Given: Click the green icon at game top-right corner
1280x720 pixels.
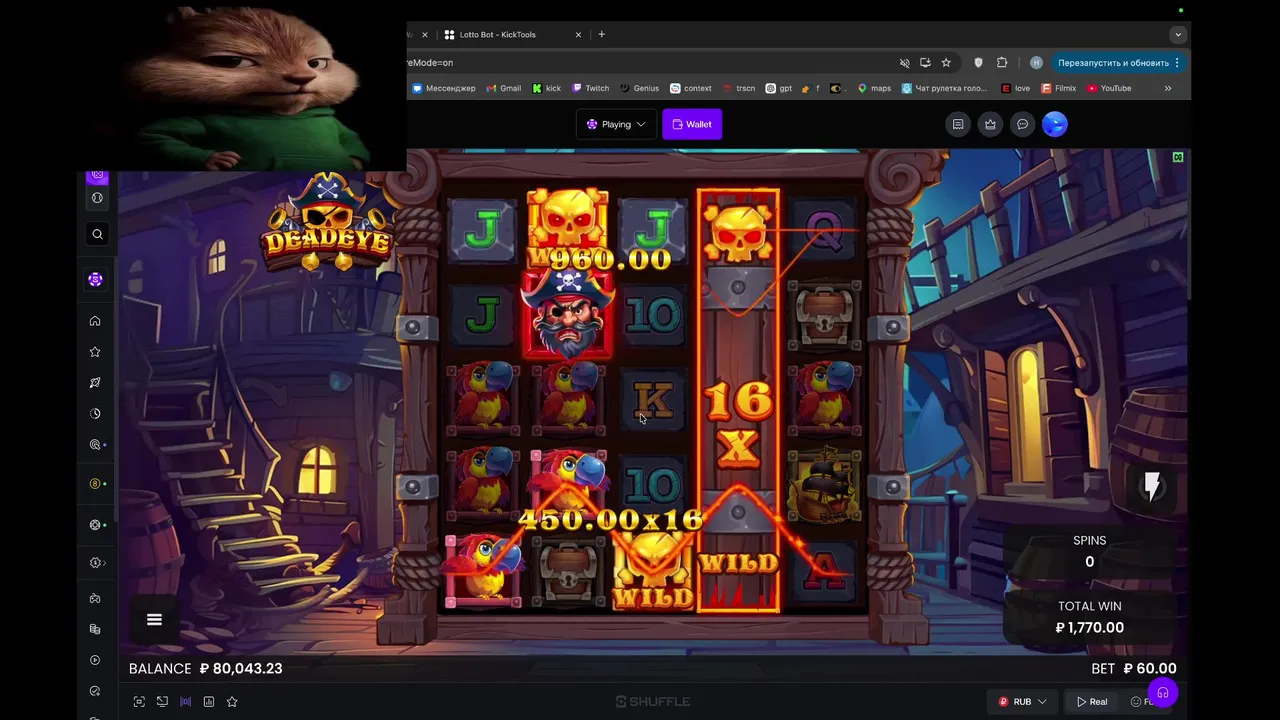Looking at the screenshot, I should (1178, 158).
